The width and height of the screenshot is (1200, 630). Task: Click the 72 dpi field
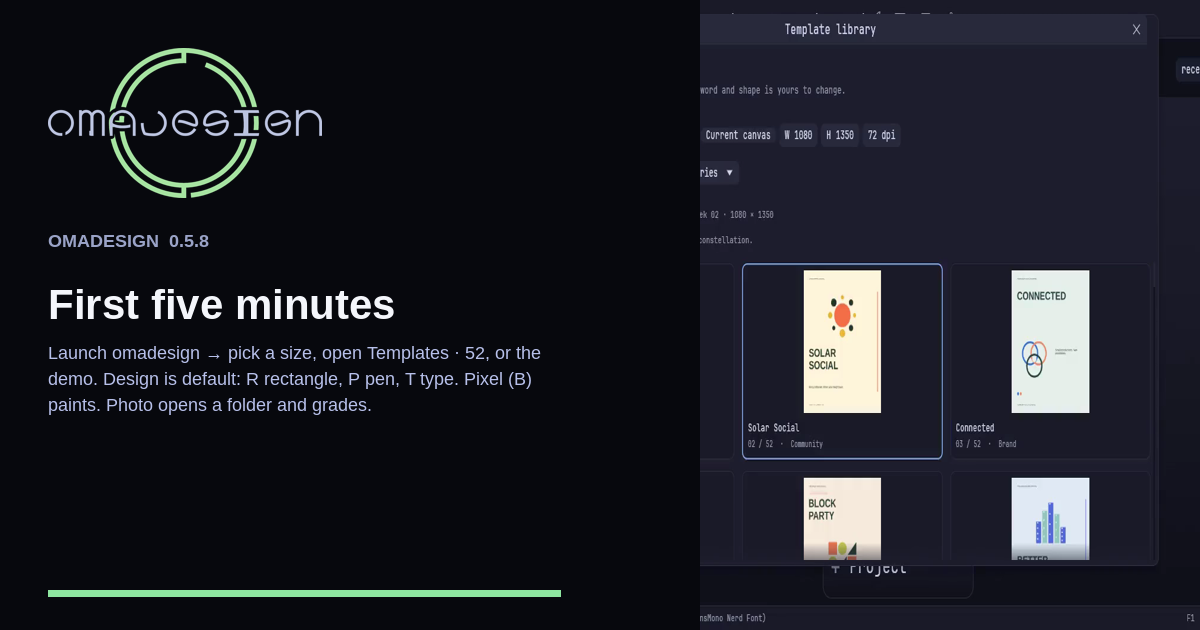tap(881, 135)
